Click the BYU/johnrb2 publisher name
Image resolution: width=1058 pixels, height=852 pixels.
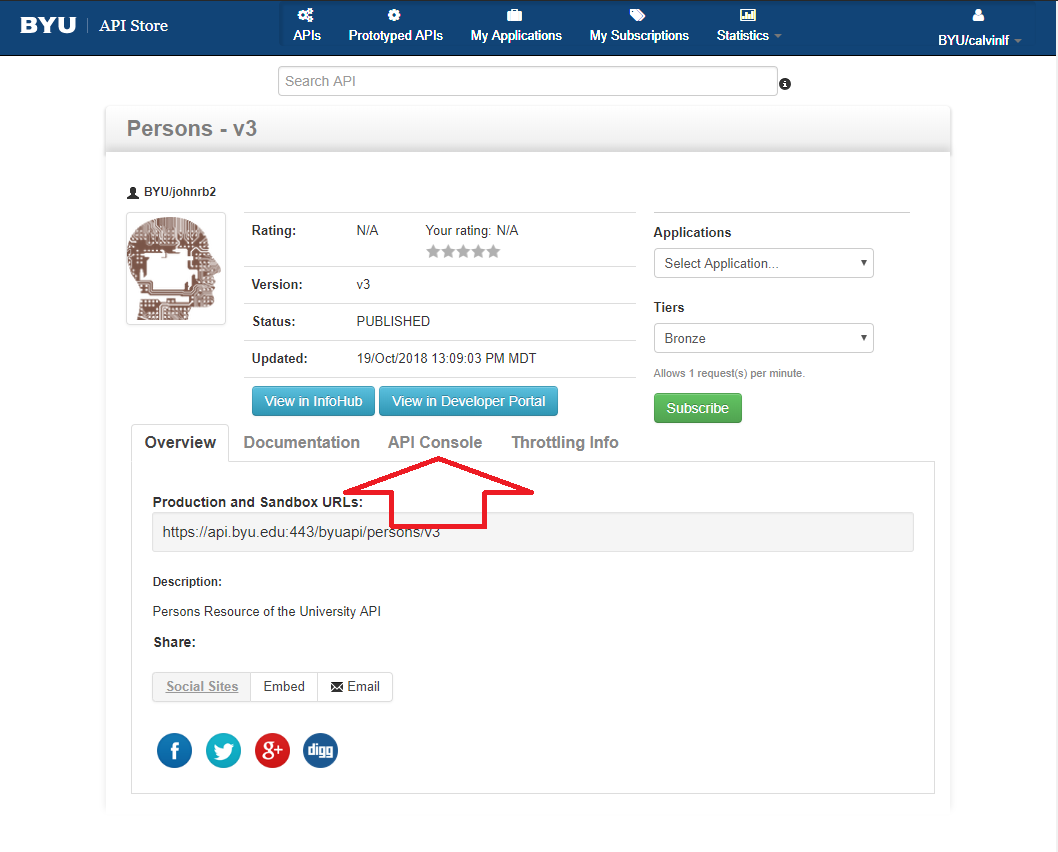point(180,192)
